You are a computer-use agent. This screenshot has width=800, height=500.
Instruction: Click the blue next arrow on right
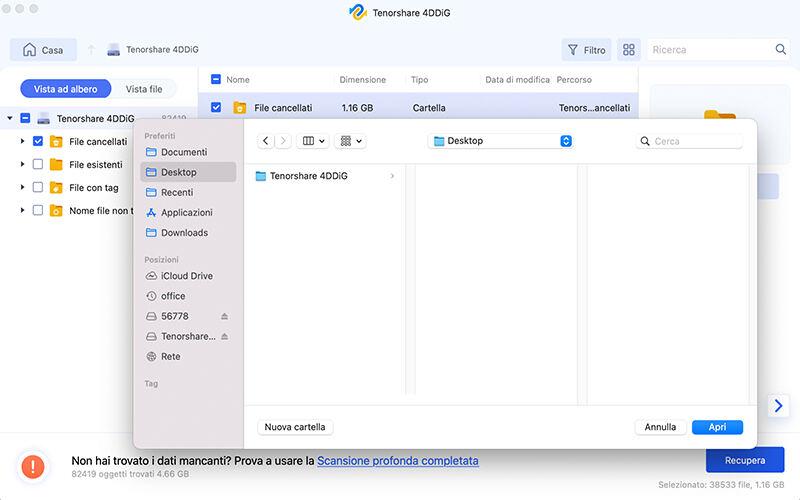click(779, 405)
